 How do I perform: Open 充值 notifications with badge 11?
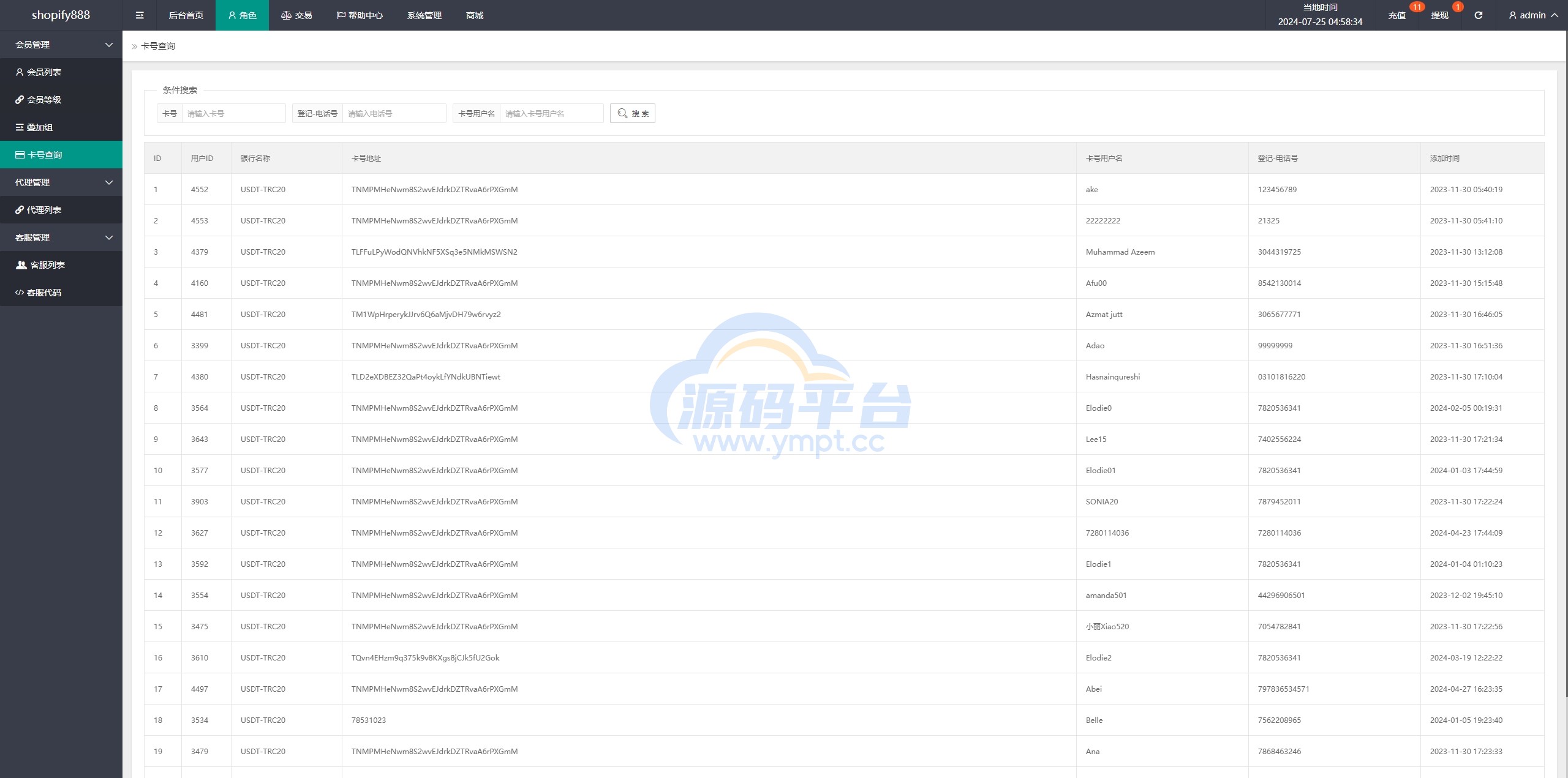point(1397,15)
